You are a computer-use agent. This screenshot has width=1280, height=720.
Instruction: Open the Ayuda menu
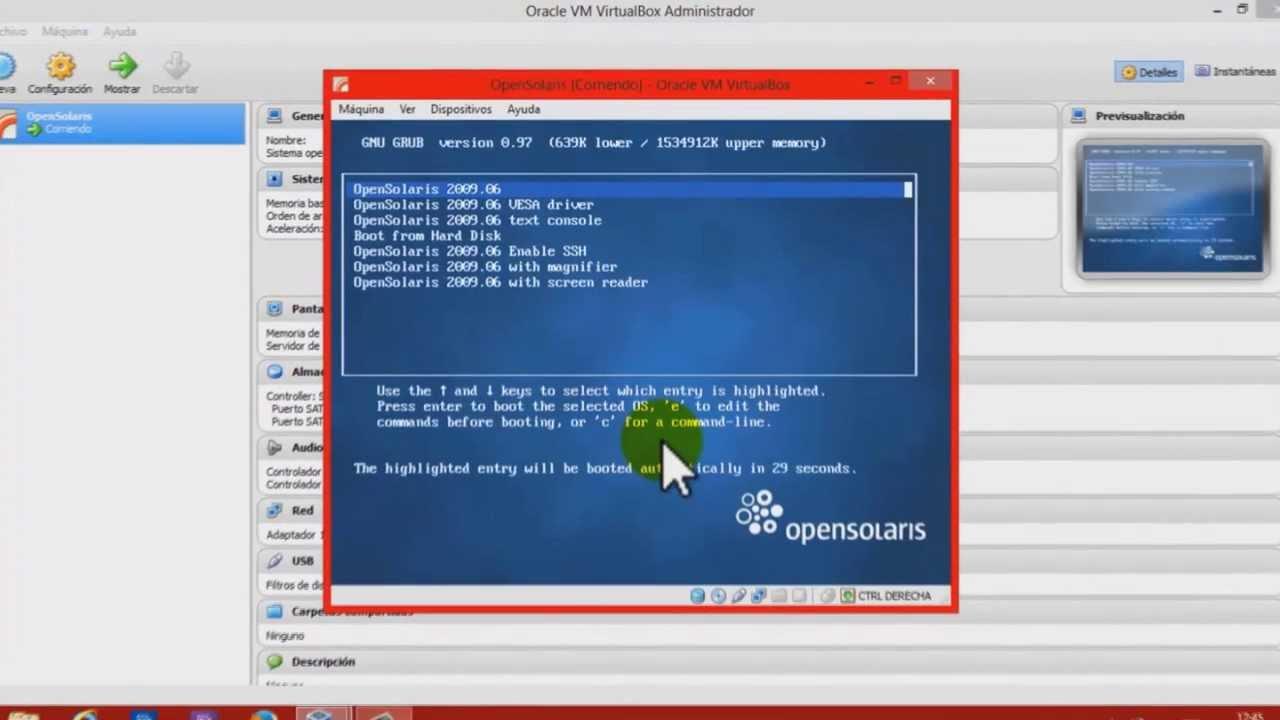(523, 109)
